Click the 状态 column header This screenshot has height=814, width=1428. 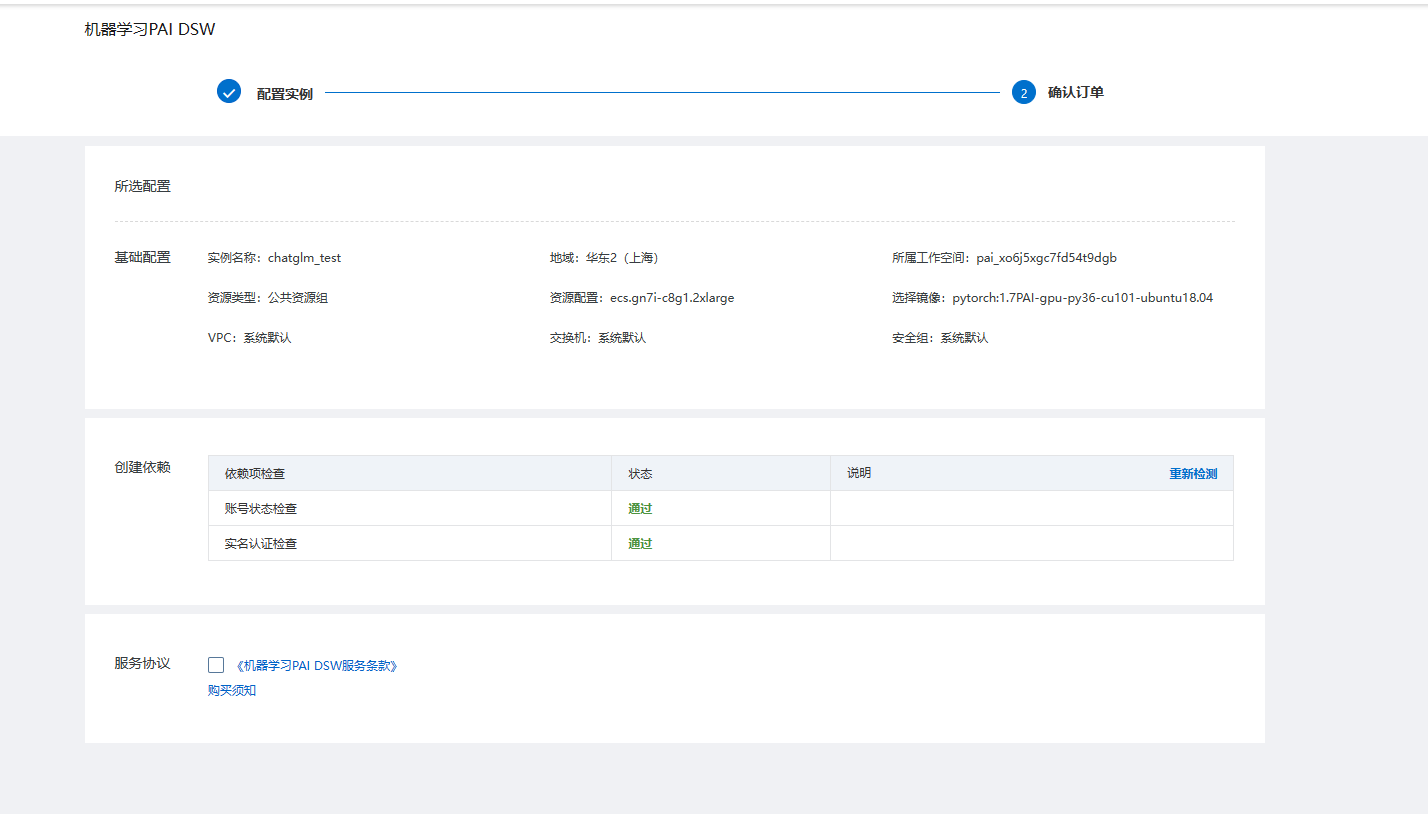[x=640, y=474]
